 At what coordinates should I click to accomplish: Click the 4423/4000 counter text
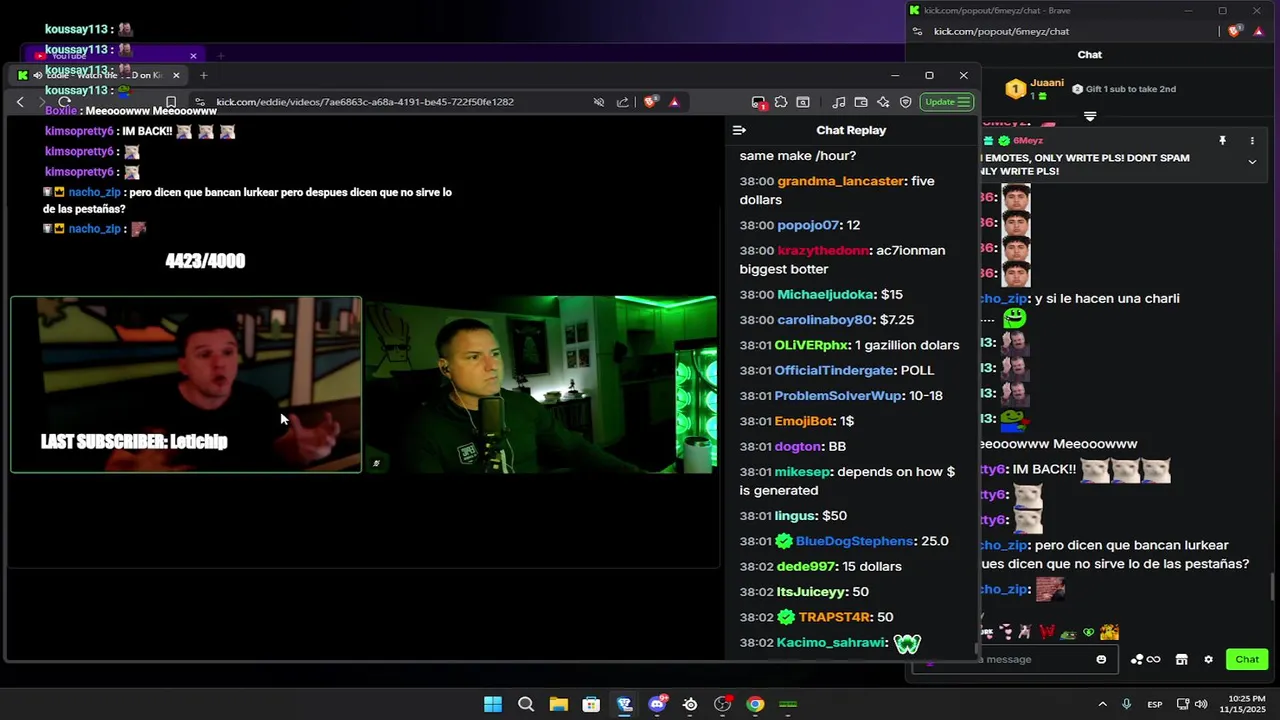tap(205, 261)
